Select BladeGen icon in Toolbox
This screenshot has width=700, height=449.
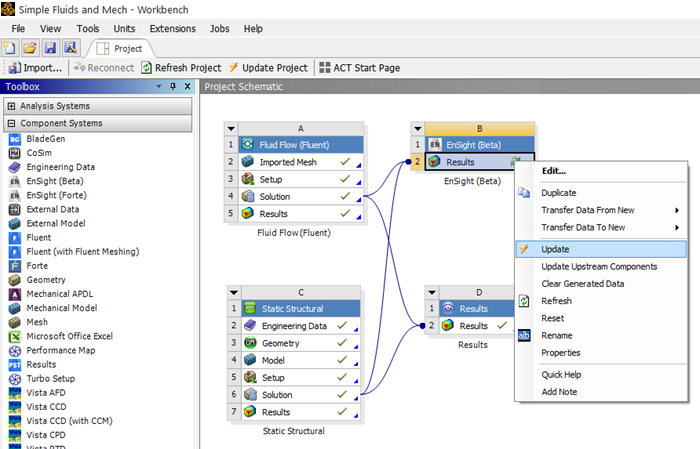pyautogui.click(x=15, y=139)
